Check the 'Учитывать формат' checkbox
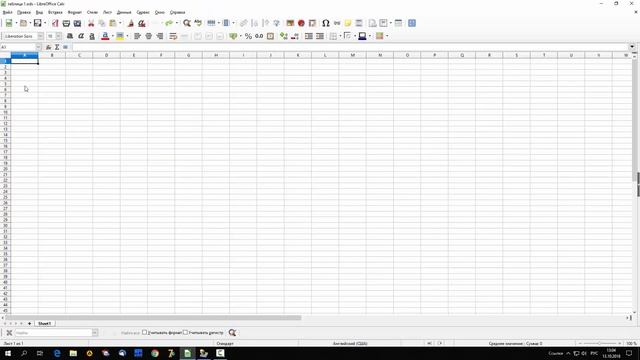The width and height of the screenshot is (640, 360). [x=144, y=333]
